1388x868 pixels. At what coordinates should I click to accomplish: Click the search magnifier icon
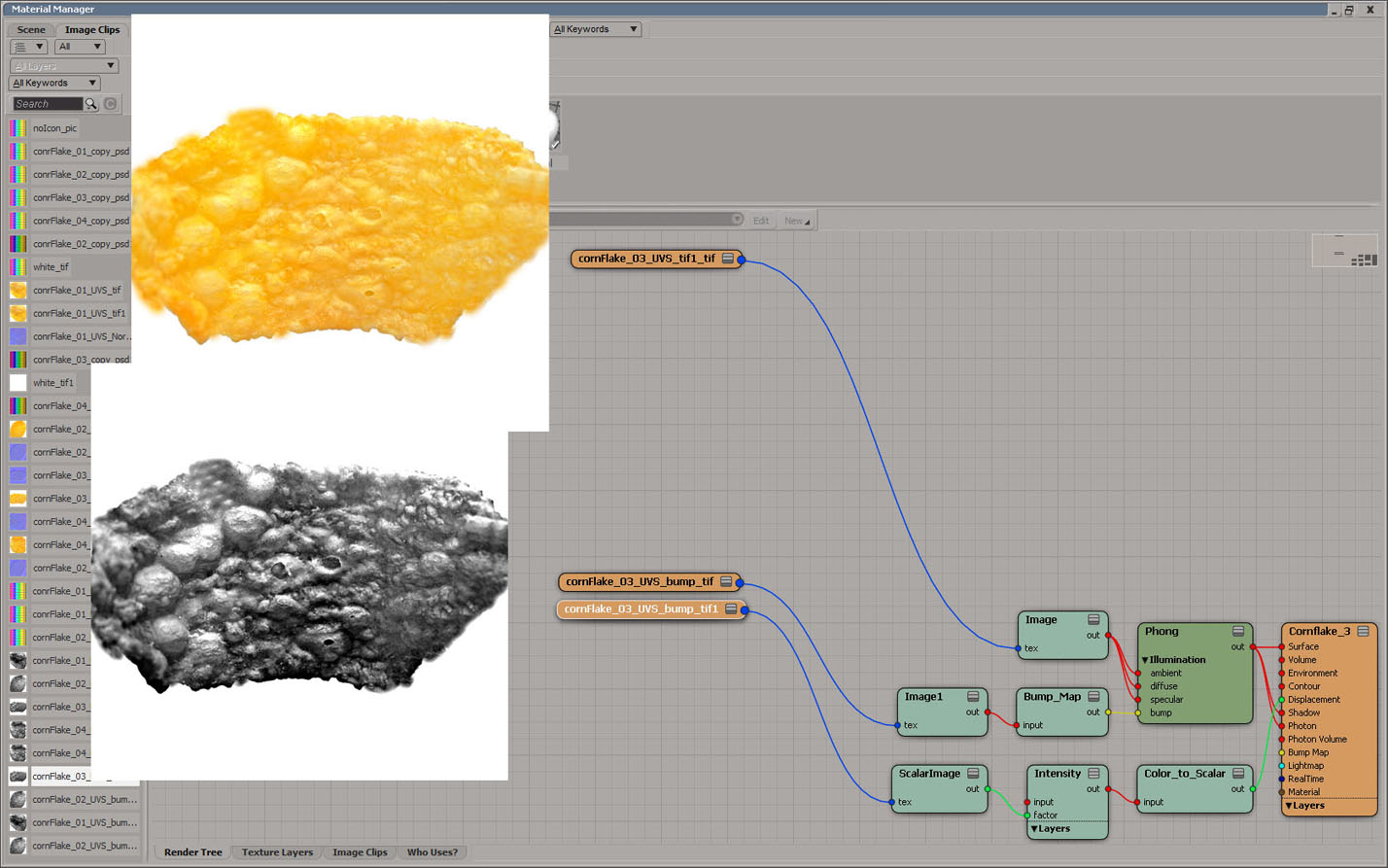point(93,103)
